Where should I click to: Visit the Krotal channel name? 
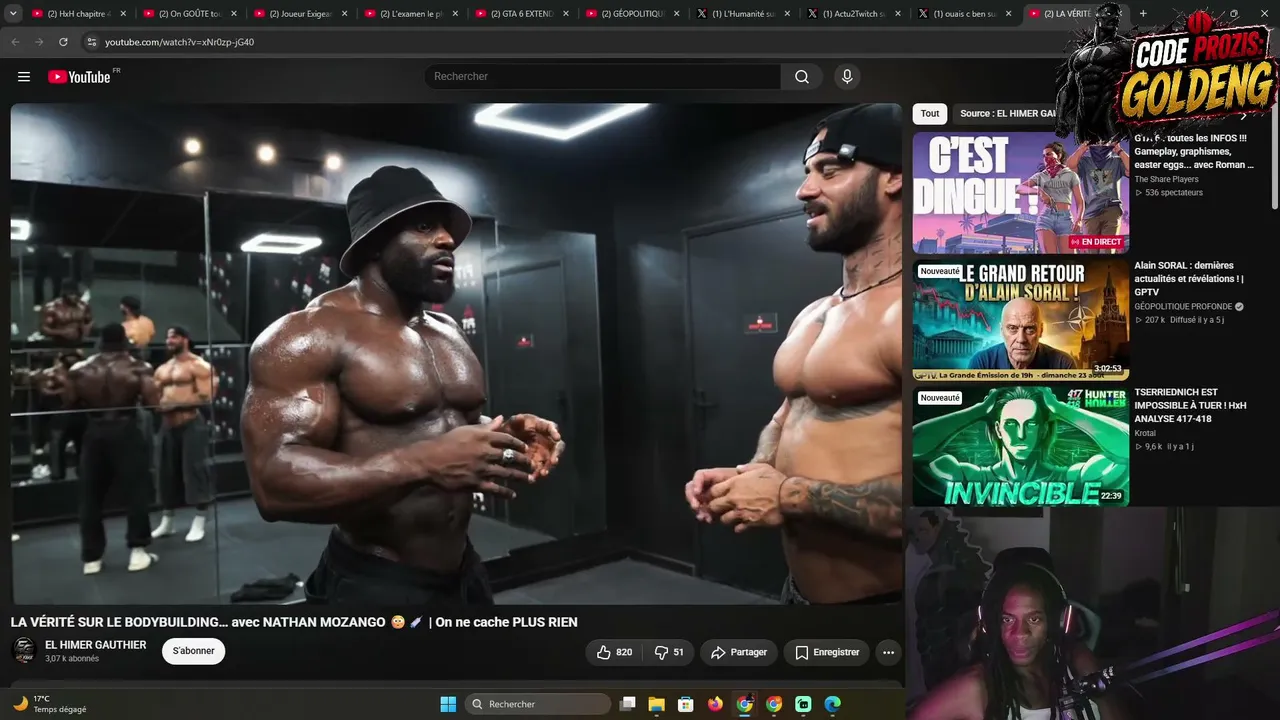pos(1145,433)
